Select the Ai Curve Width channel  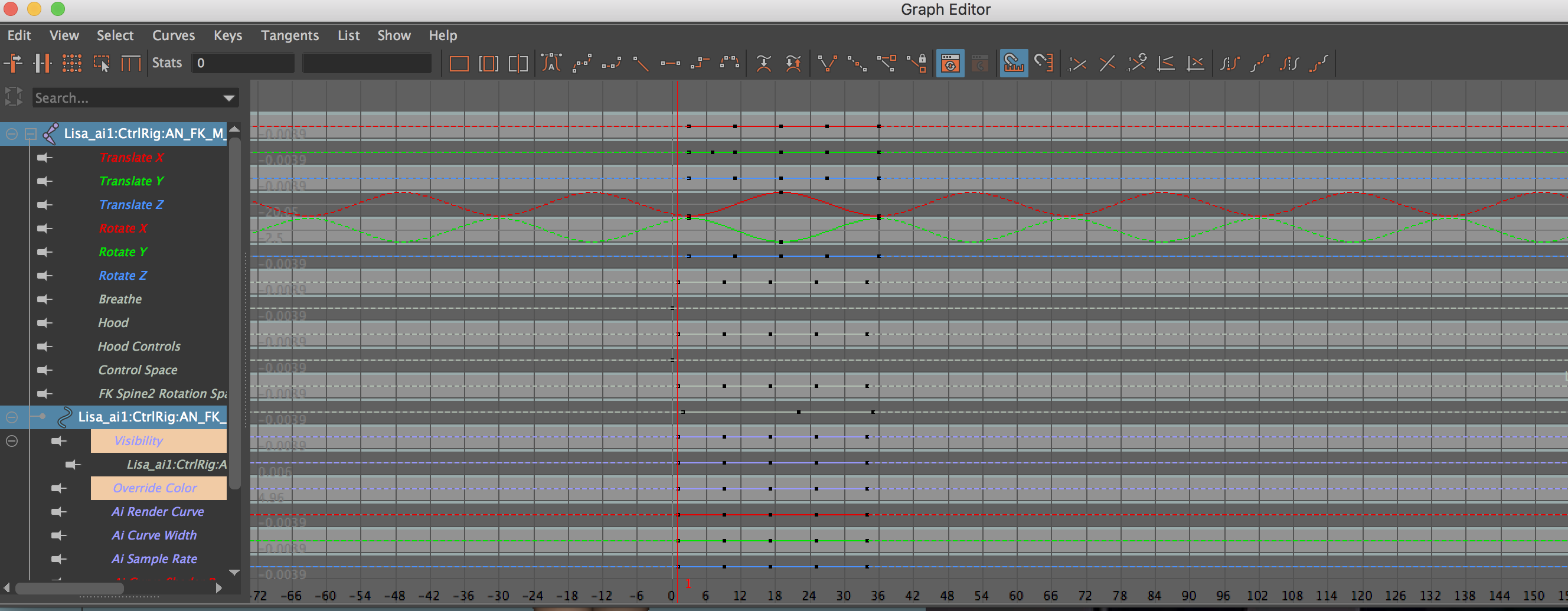click(x=153, y=535)
